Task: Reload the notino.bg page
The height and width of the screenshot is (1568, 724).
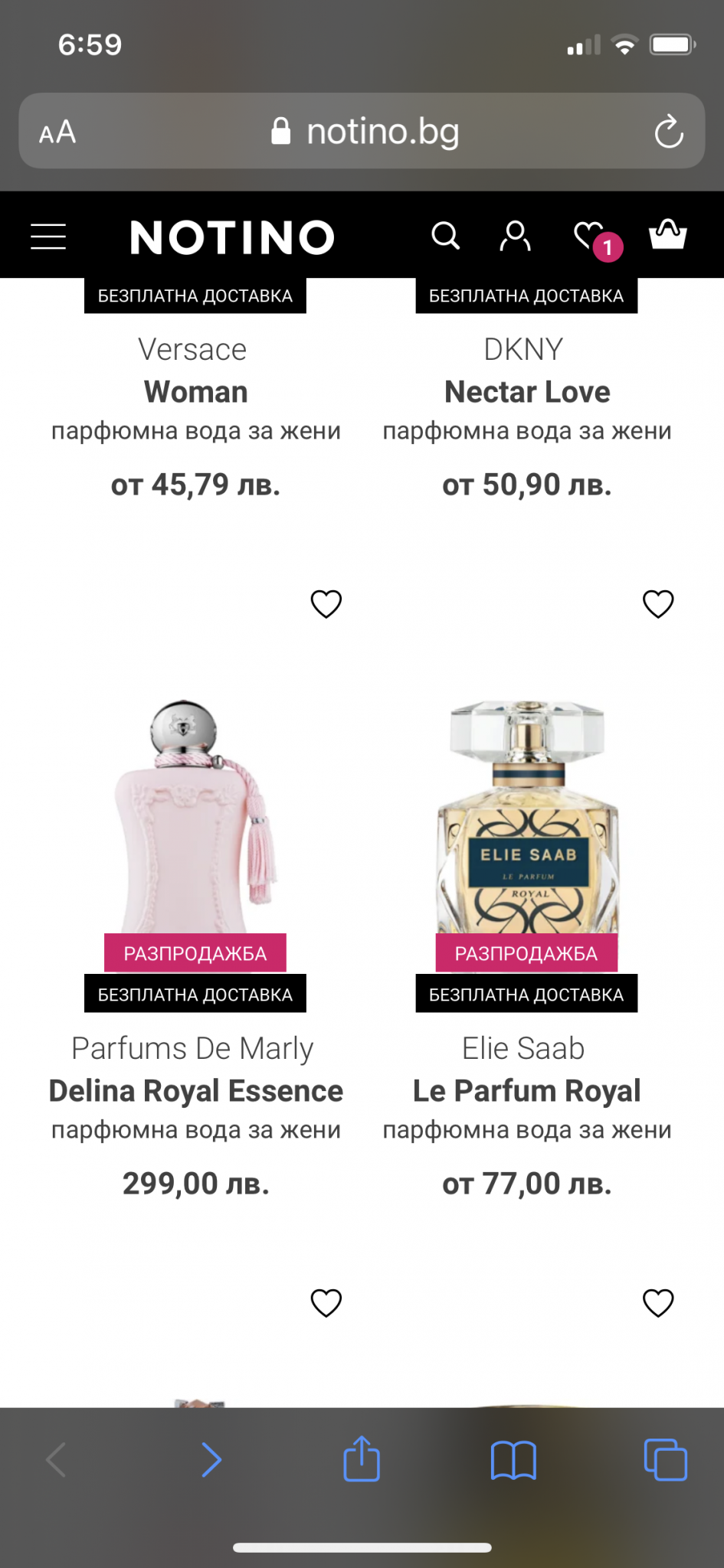Action: click(668, 132)
